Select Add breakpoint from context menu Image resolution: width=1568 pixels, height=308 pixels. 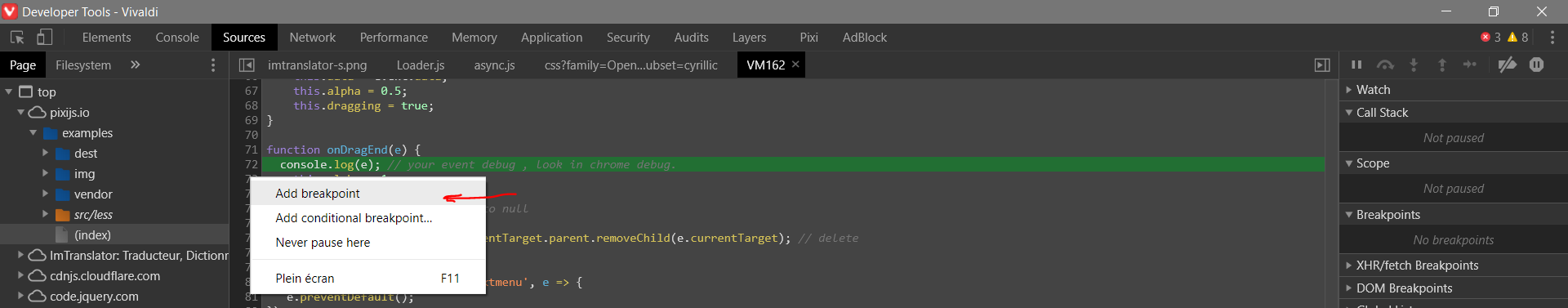click(x=318, y=194)
